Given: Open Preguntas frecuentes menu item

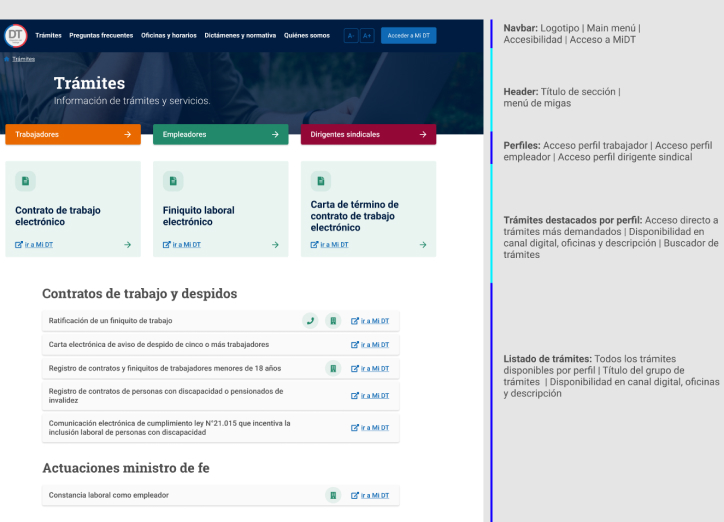Looking at the screenshot, I should tap(101, 36).
